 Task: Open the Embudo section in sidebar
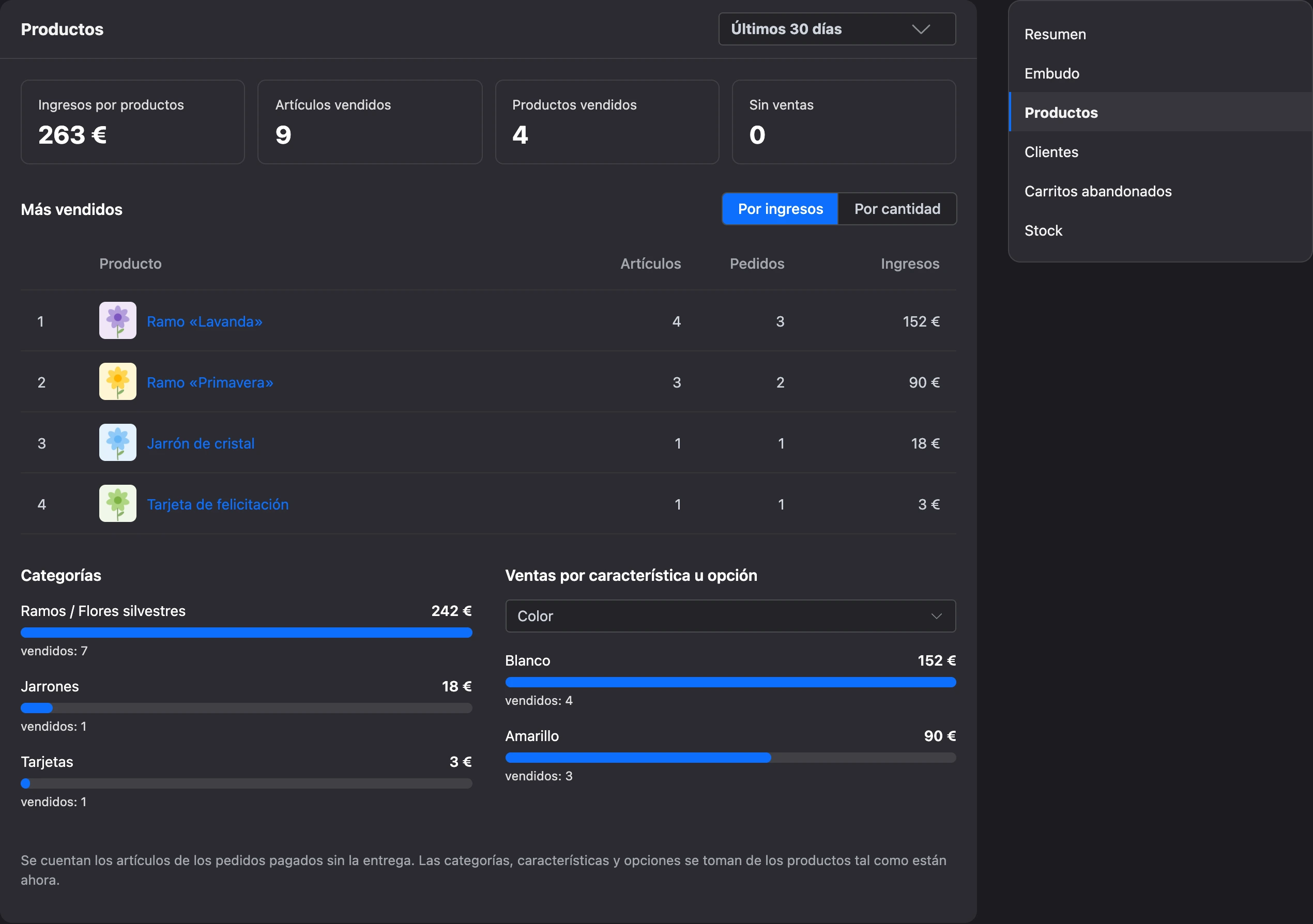(x=1051, y=74)
